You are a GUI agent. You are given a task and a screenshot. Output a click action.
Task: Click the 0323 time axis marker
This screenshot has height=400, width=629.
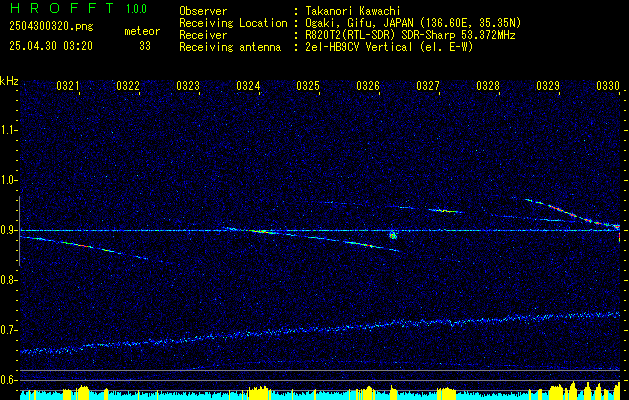click(188, 85)
